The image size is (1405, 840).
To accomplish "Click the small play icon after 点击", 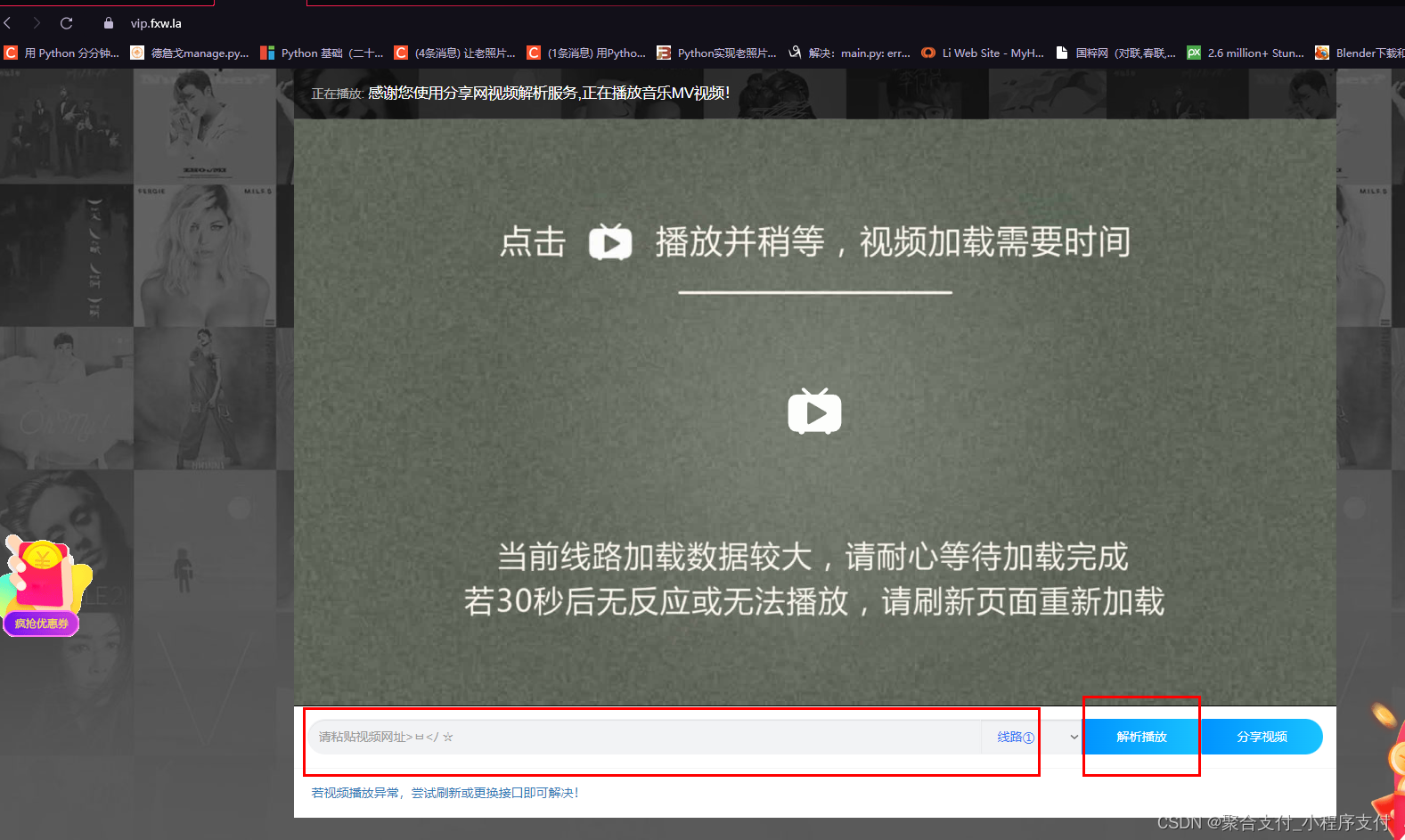I will pos(610,241).
